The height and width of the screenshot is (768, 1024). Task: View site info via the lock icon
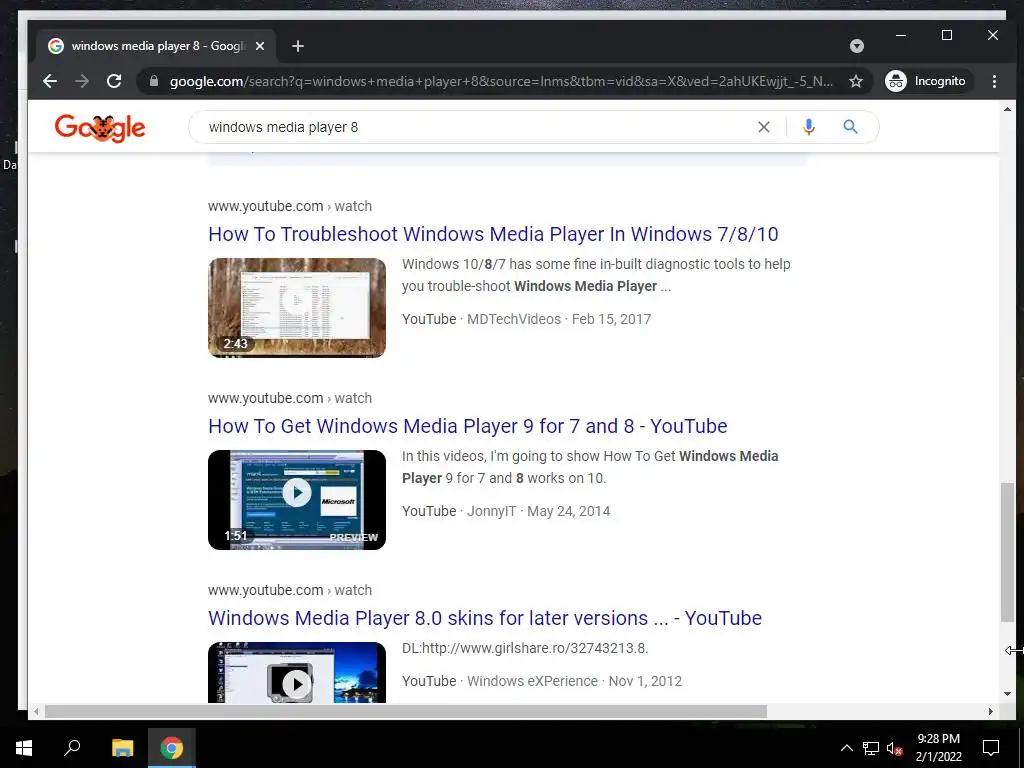coord(154,81)
